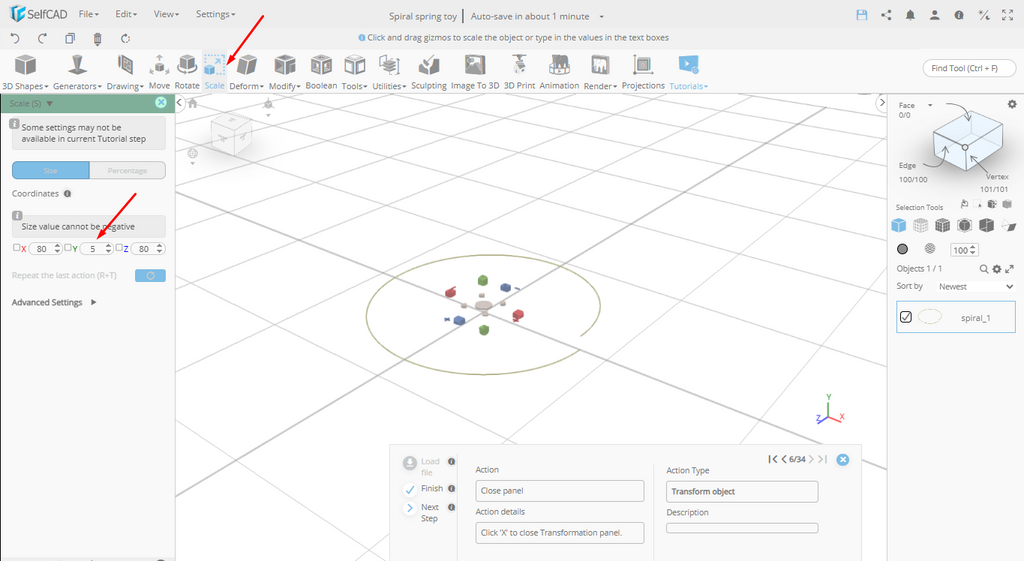Expand Advanced Settings
This screenshot has width=1024, height=561.
tap(54, 302)
